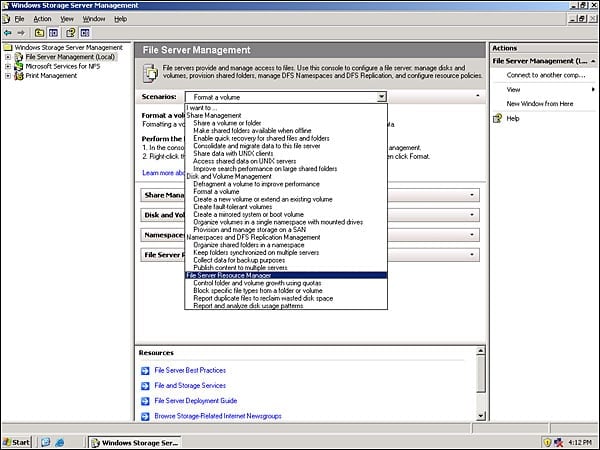Collapse the File Server Management actions group

(593, 61)
